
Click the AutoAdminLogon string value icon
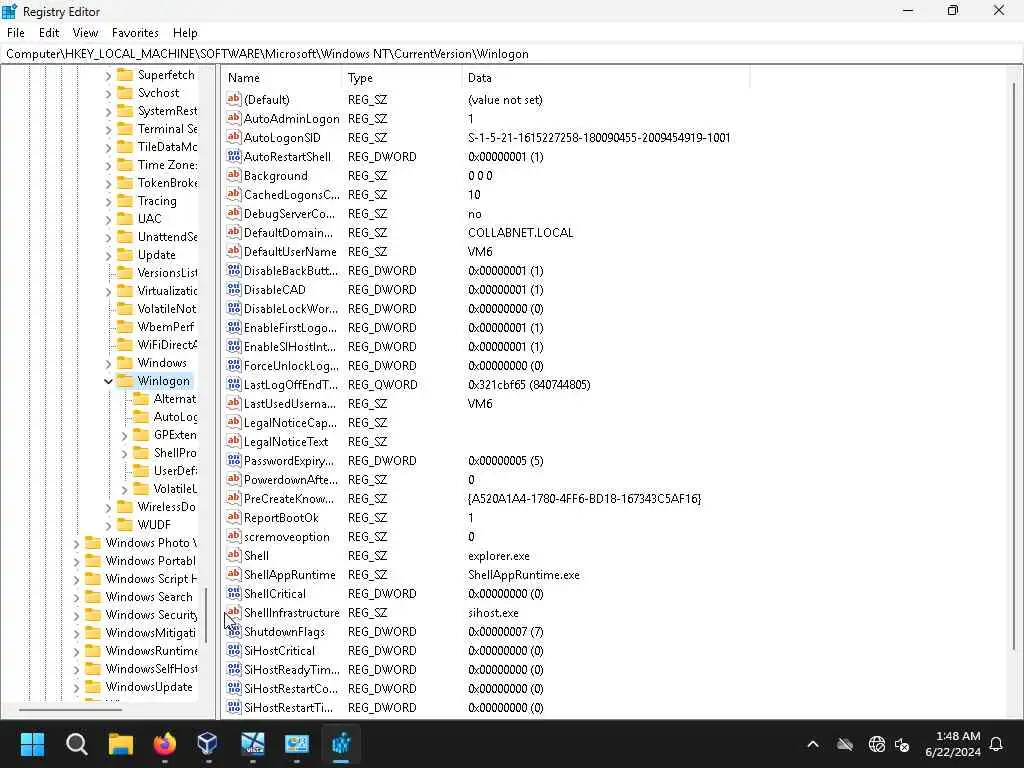(234, 118)
